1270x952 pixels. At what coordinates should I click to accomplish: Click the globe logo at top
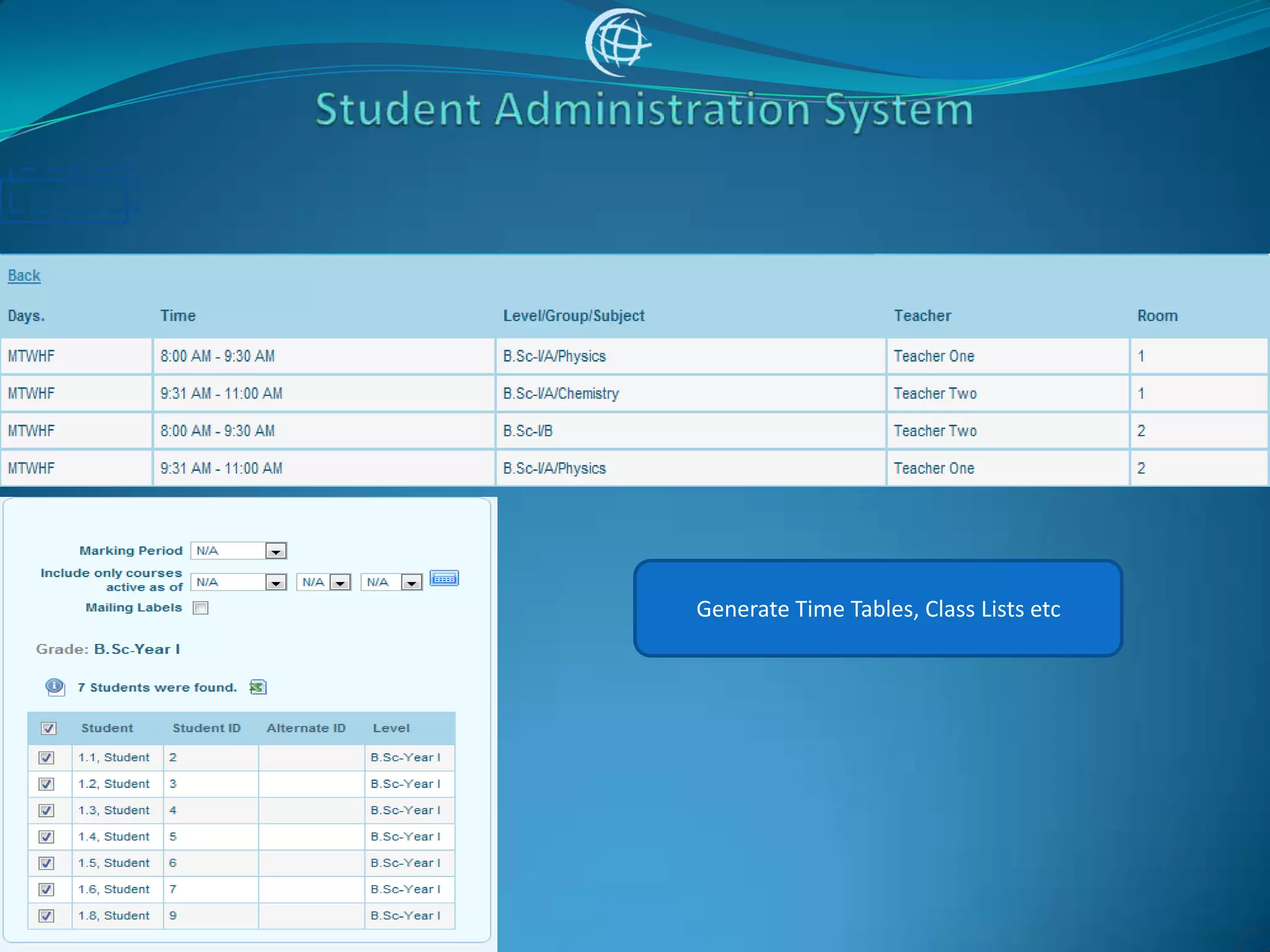pyautogui.click(x=618, y=42)
